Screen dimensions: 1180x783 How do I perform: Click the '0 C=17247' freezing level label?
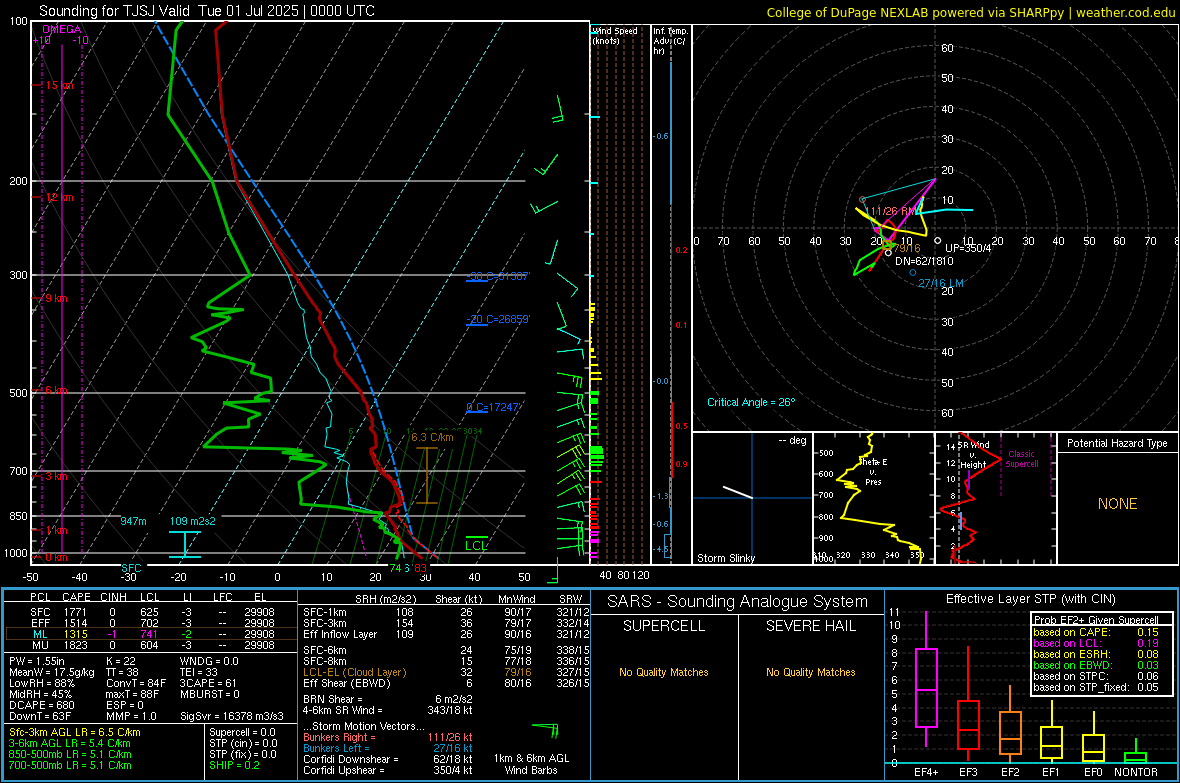pyautogui.click(x=493, y=407)
